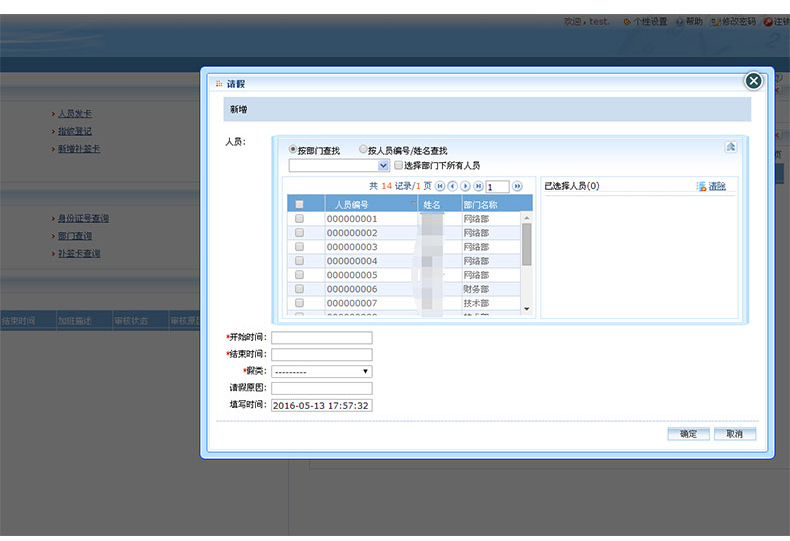
Task: Click the first page pagination icon
Action: point(440,186)
